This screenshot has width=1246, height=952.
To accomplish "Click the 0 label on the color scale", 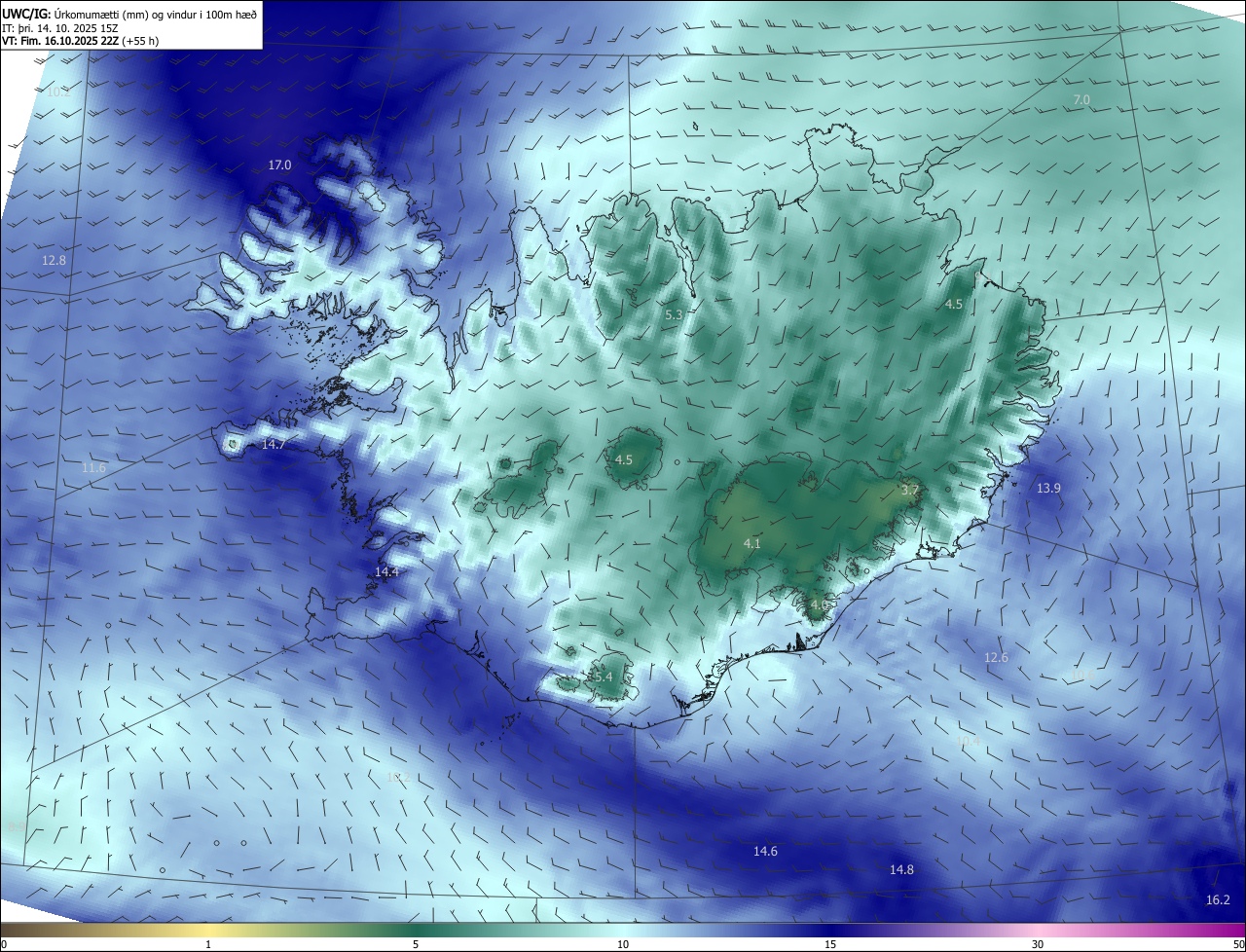I will pos(4,944).
